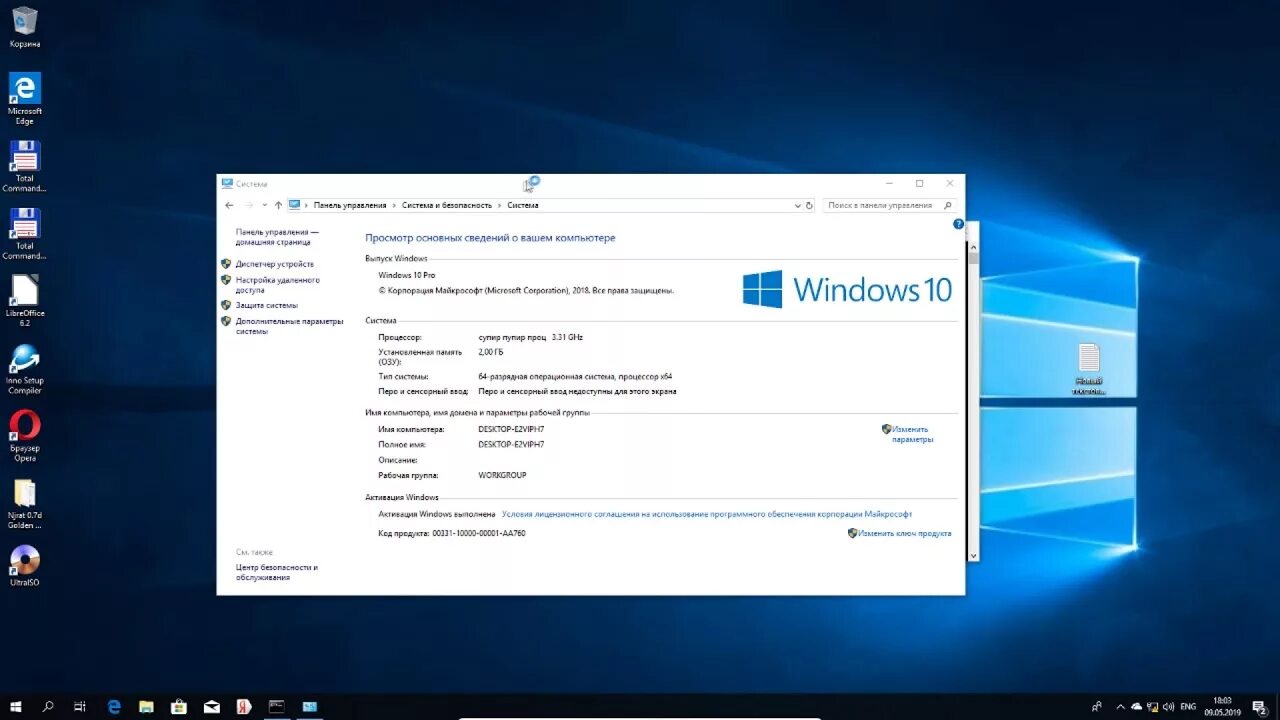Show hidden tray icons chevron
The width and height of the screenshot is (1280, 720).
click(x=1120, y=706)
